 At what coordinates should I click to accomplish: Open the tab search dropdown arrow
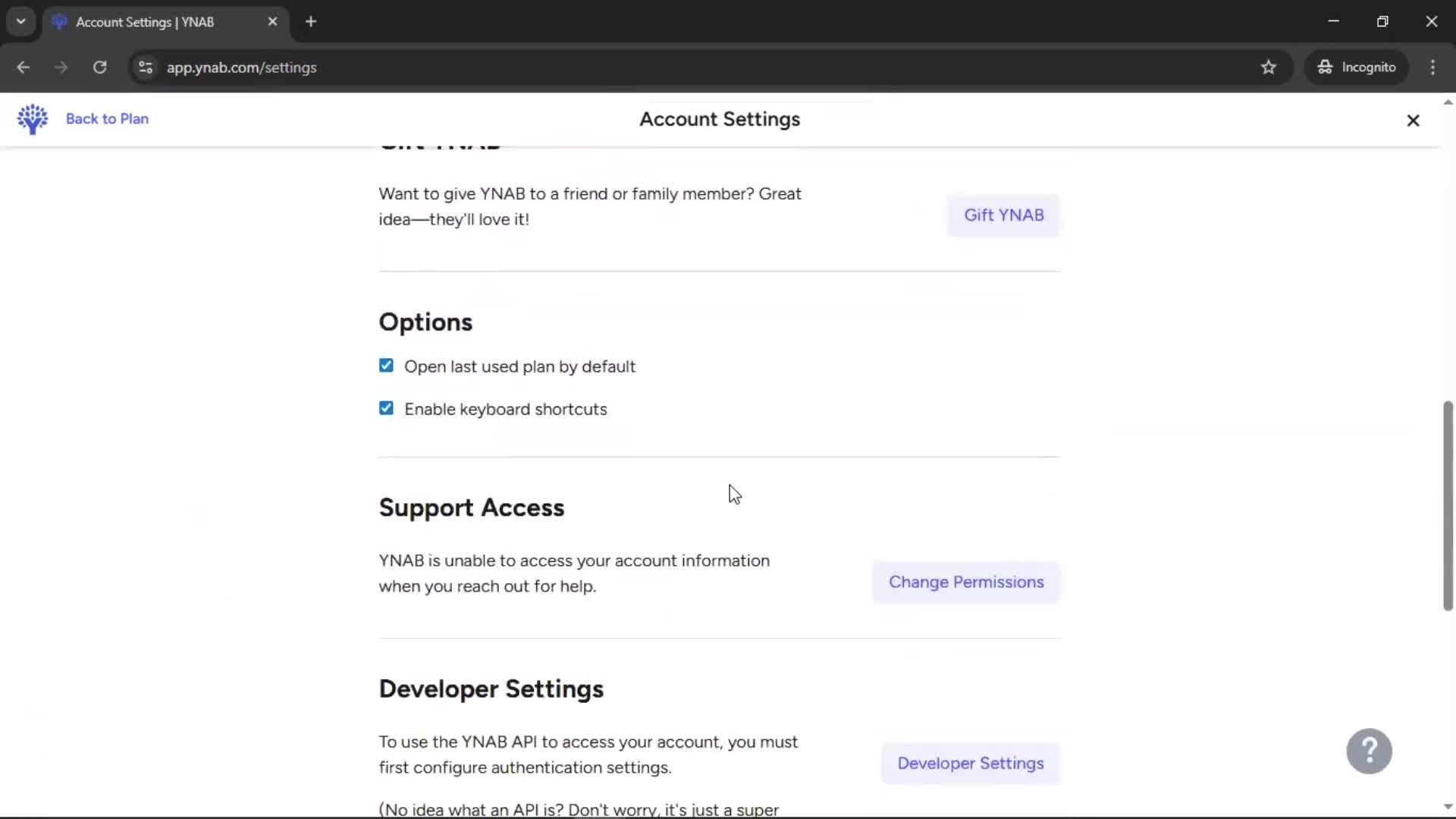[x=21, y=21]
